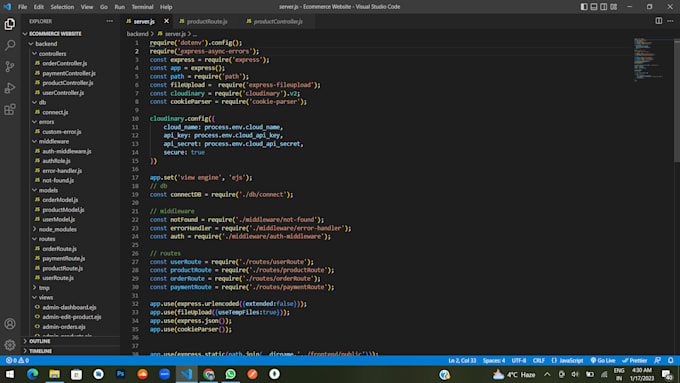Click the code minimap overview
Image resolution: width=680 pixels, height=383 pixels.
coord(653,59)
